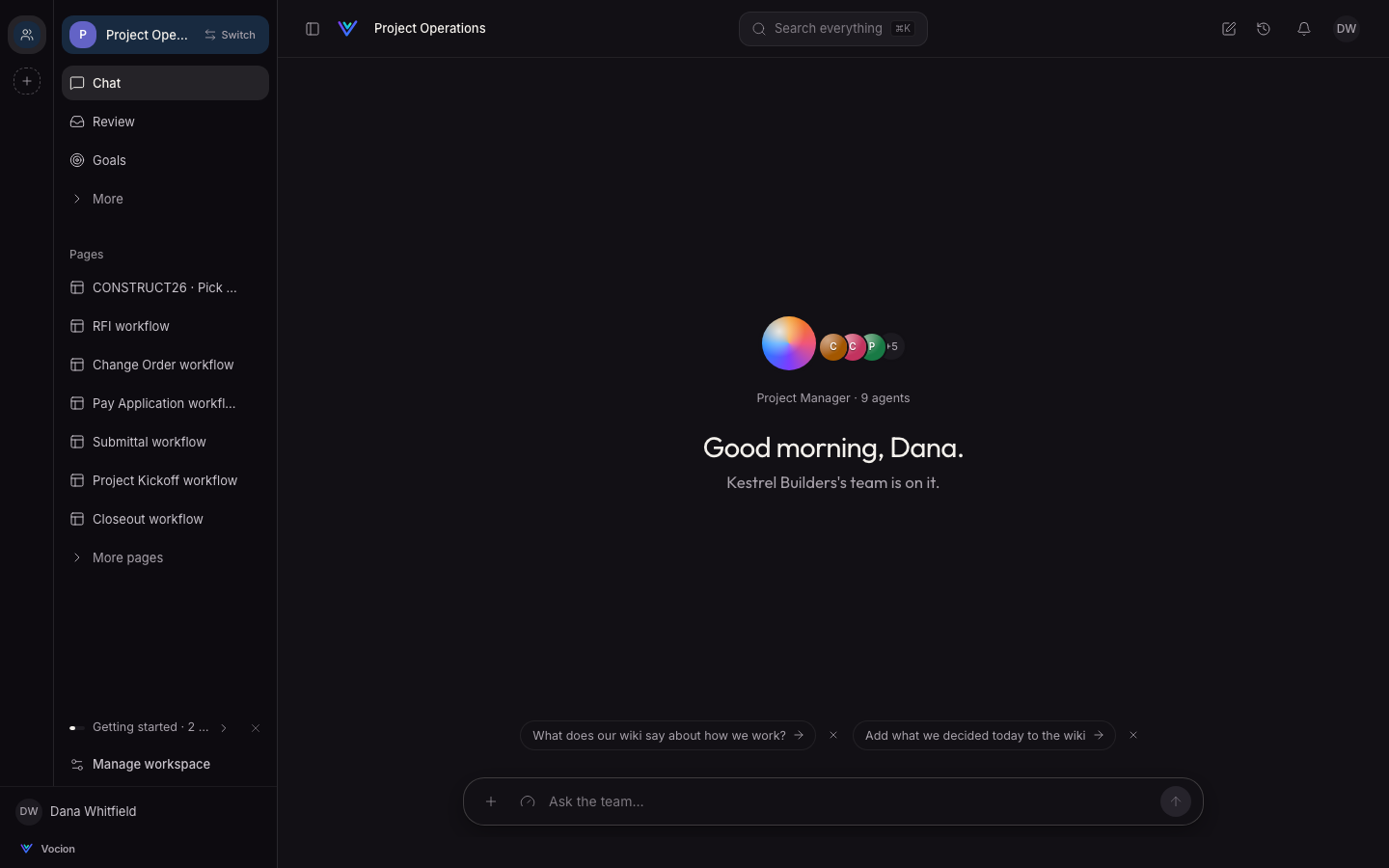This screenshot has height=868, width=1389.
Task: Add a new workspace with plus icon
Action: (x=27, y=81)
